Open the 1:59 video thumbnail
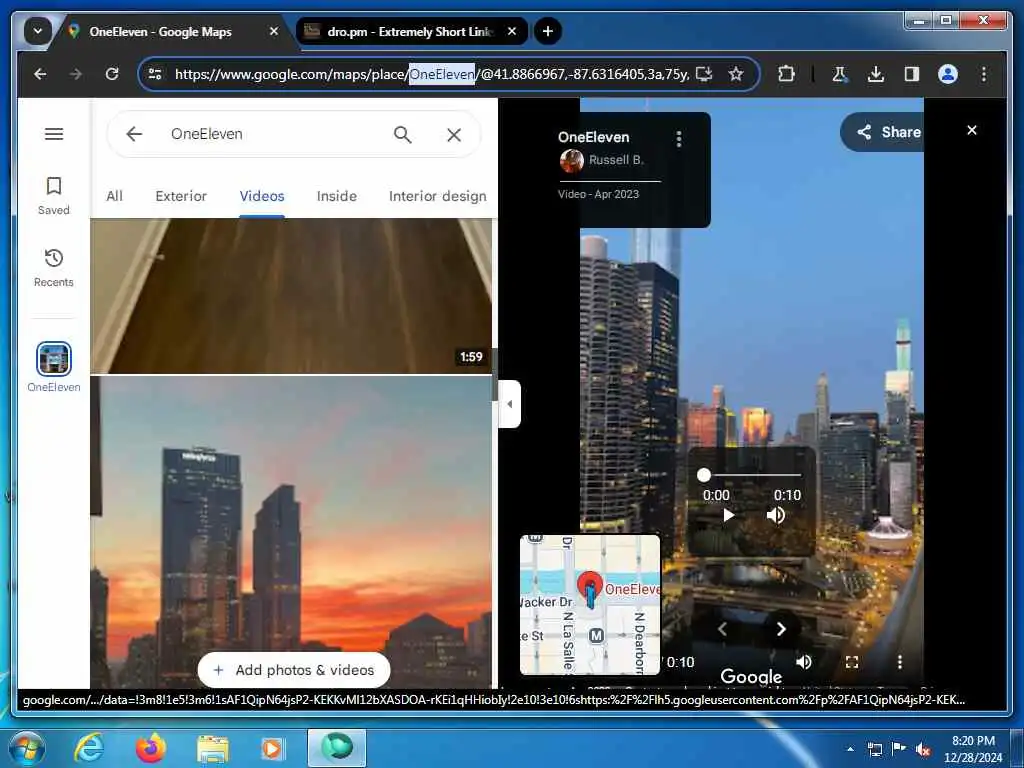The image size is (1024, 768). point(291,296)
